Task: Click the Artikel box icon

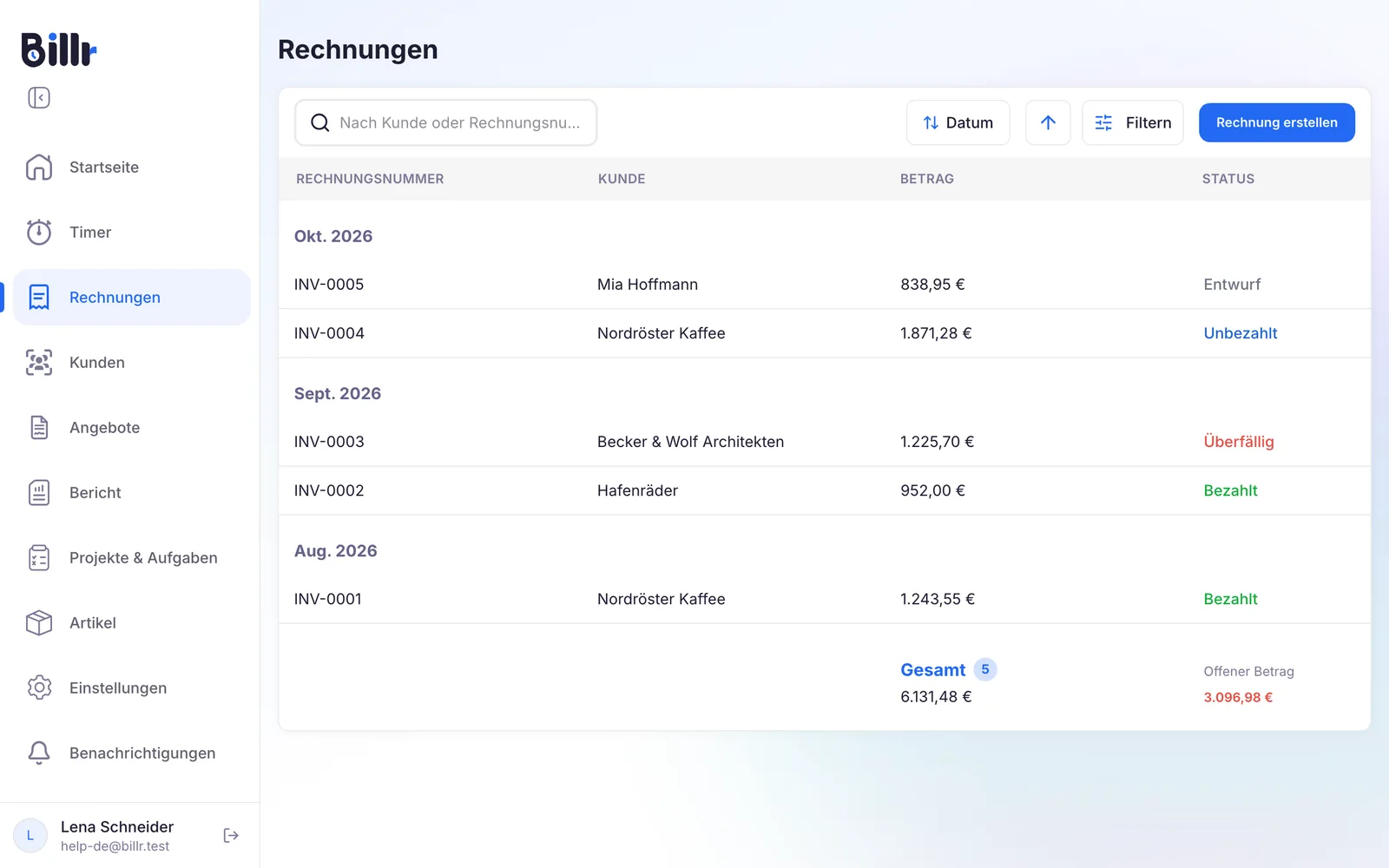Action: point(39,622)
